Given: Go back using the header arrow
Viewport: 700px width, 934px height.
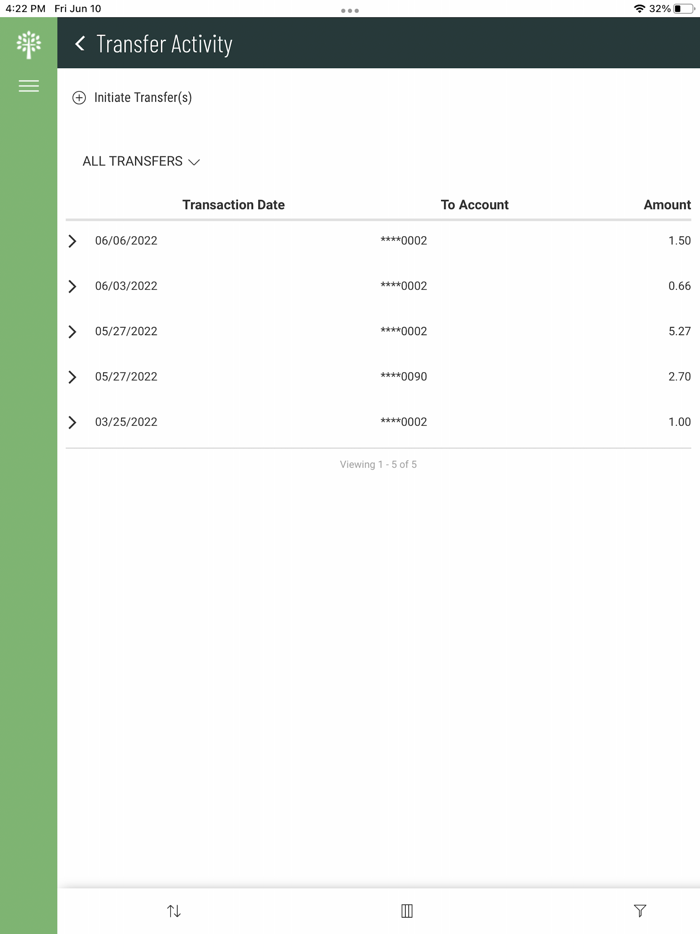Looking at the screenshot, I should click(x=80, y=43).
